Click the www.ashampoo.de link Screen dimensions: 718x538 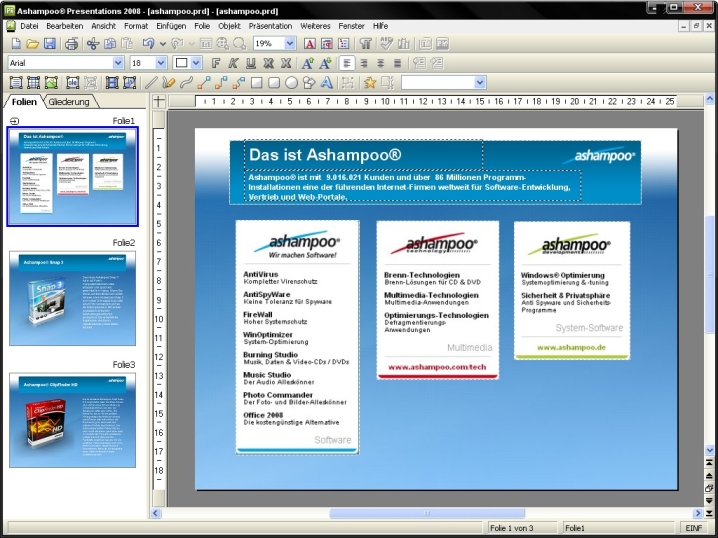tap(571, 347)
